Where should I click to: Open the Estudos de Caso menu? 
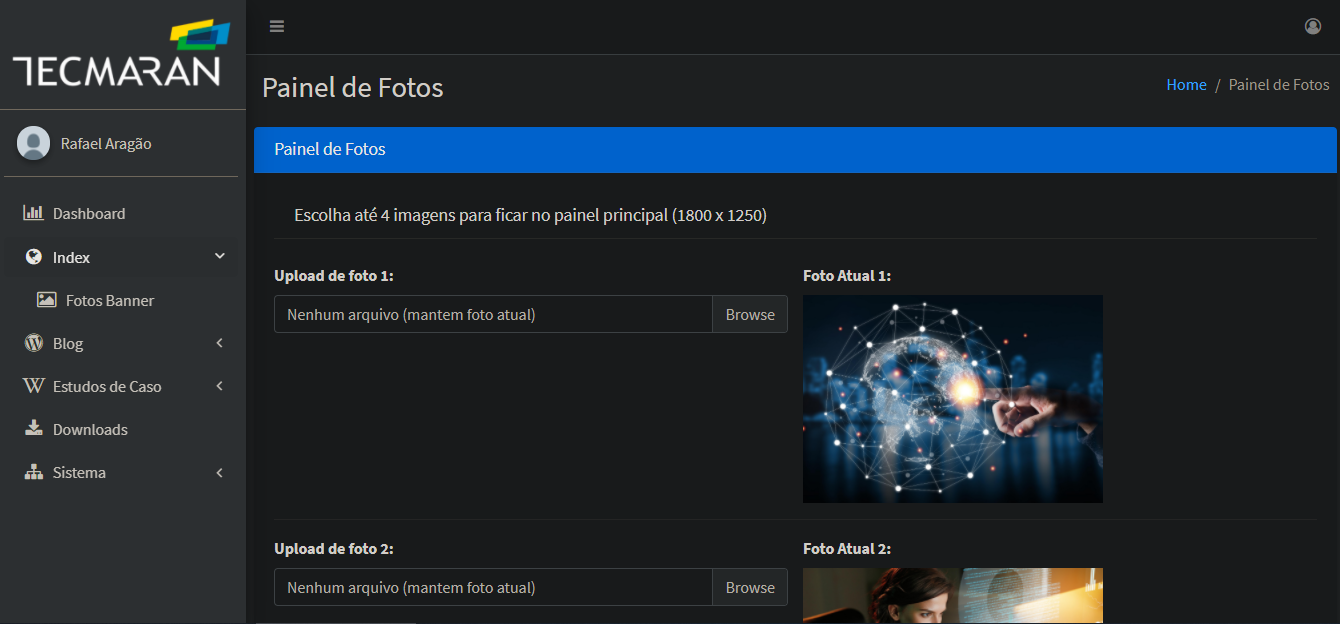[123, 386]
